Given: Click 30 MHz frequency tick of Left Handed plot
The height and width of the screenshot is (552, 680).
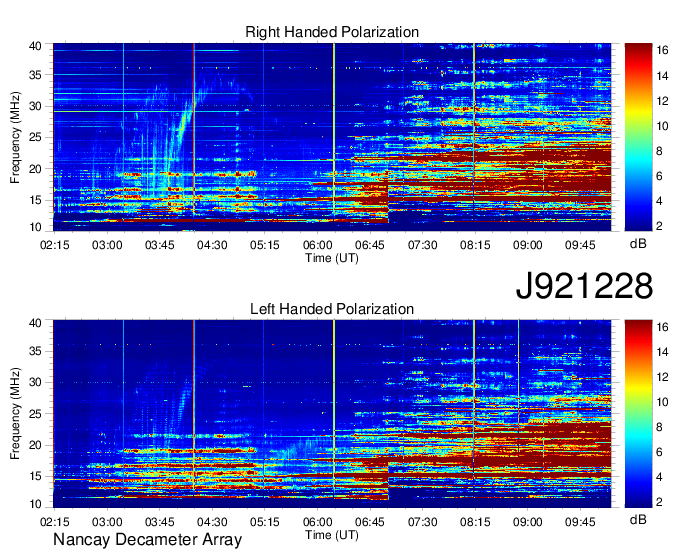Looking at the screenshot, I should pos(36,382).
